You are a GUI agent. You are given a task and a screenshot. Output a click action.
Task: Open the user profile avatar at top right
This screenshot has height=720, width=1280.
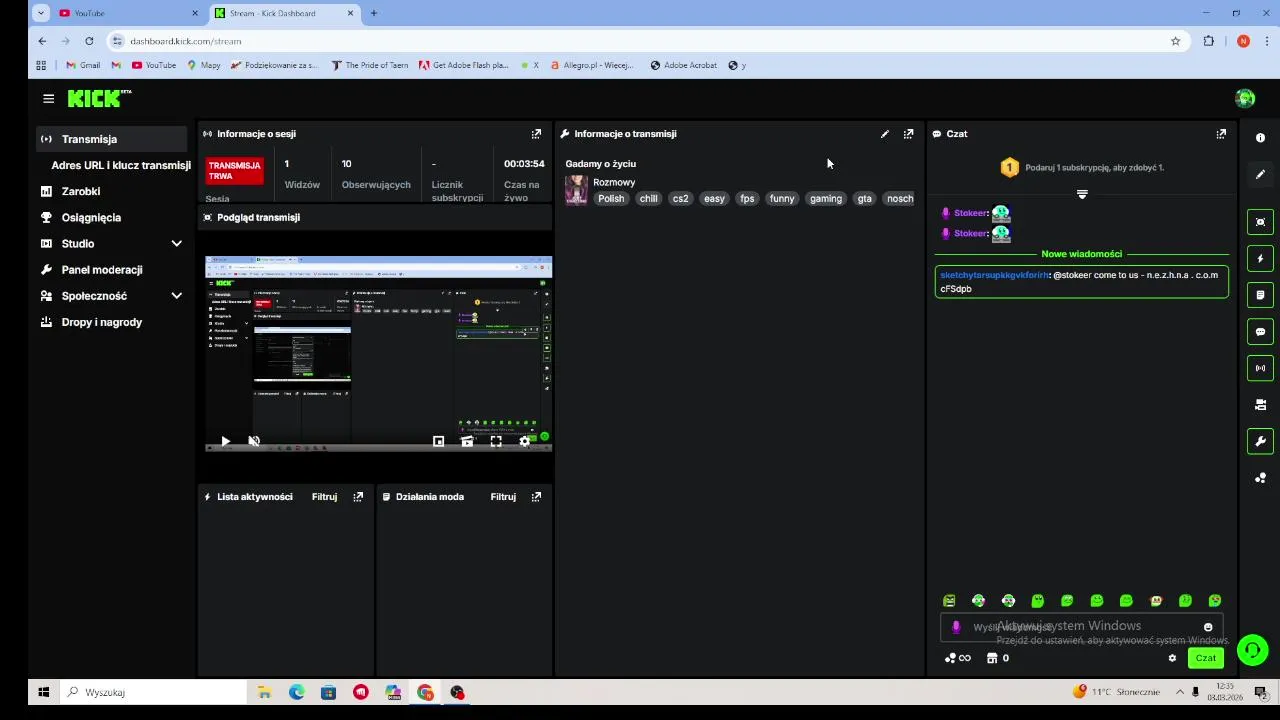[x=1245, y=98]
